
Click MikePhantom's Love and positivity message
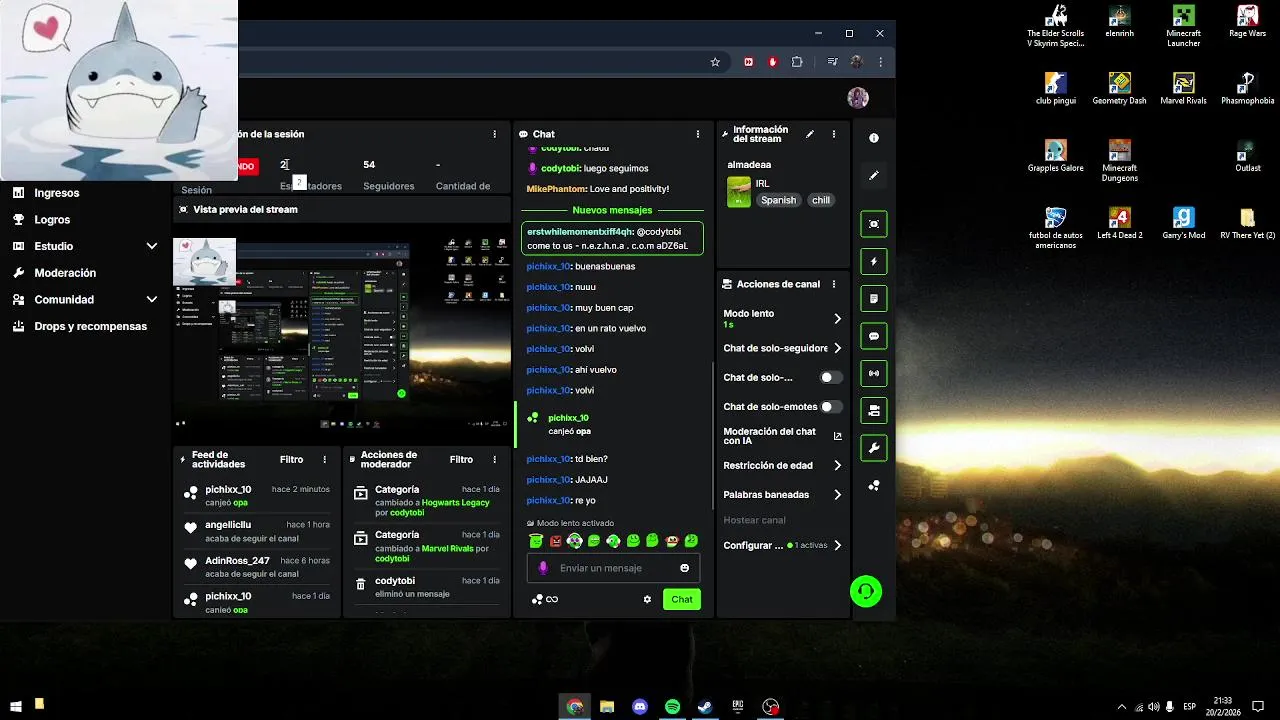(x=598, y=189)
